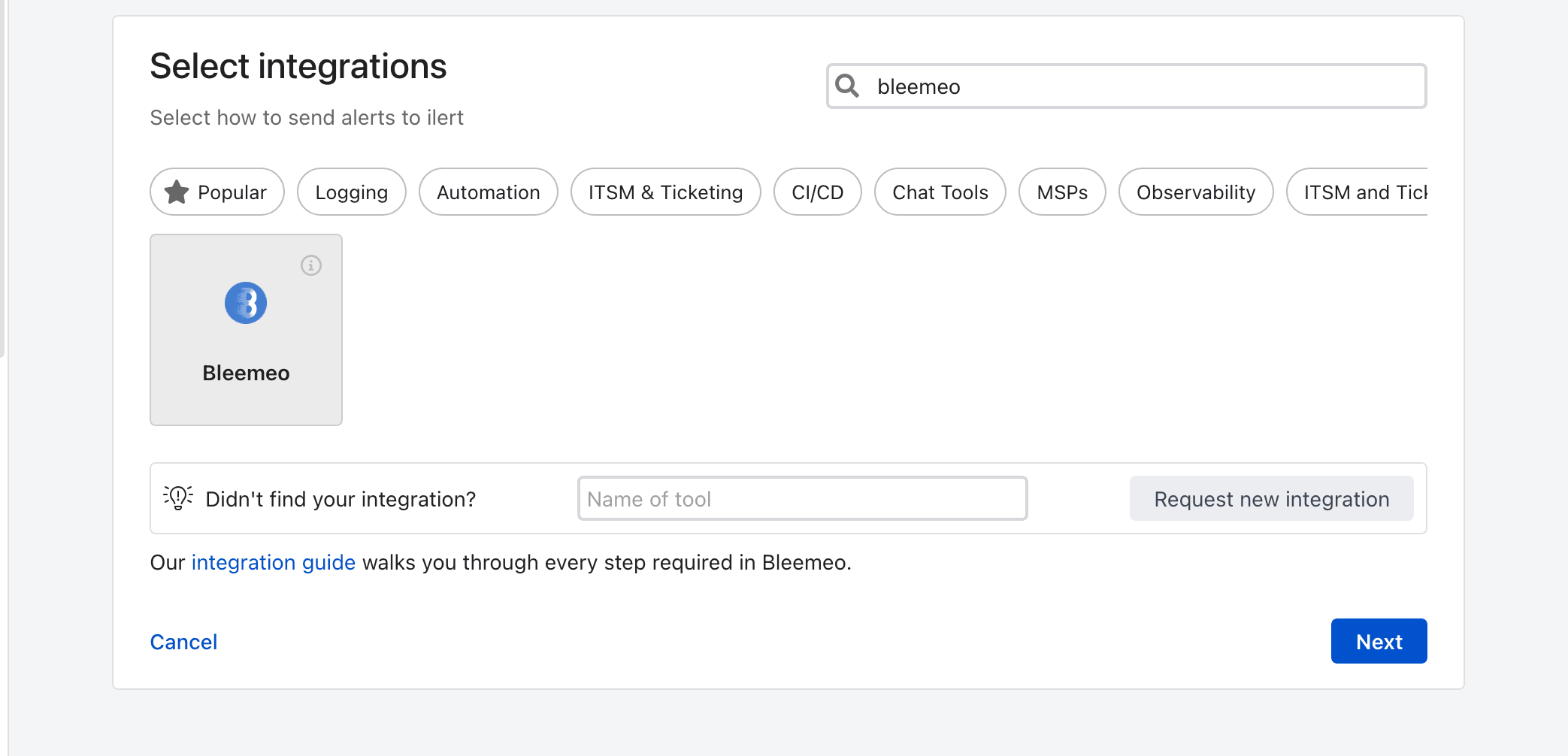Select the partially visible ITSM and Ticketing chip

pos(1358,192)
